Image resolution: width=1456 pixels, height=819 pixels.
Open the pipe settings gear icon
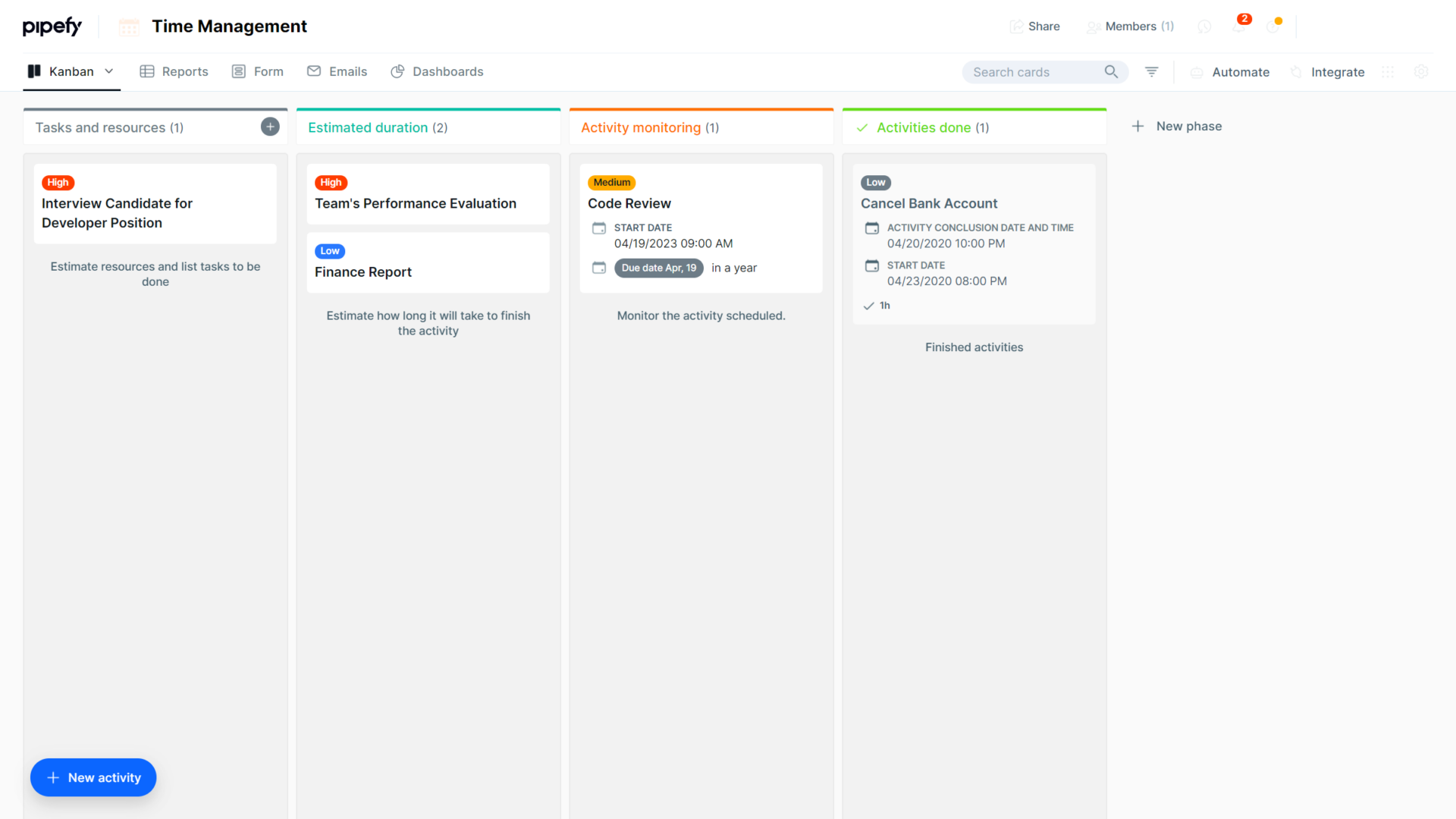(1422, 71)
